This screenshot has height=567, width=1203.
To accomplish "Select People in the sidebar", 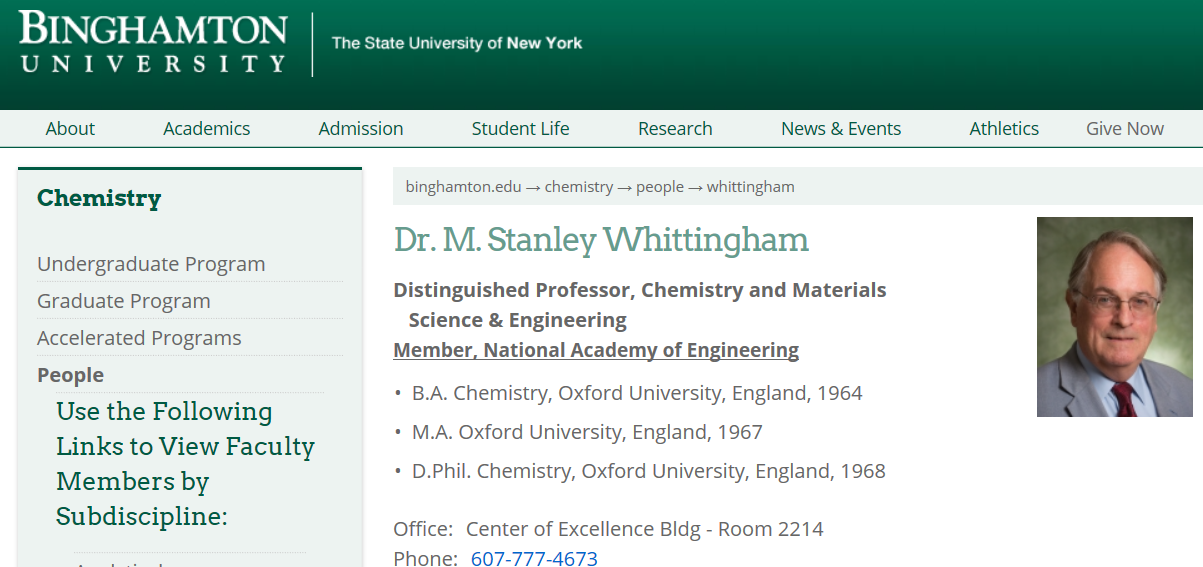I will (70, 375).
